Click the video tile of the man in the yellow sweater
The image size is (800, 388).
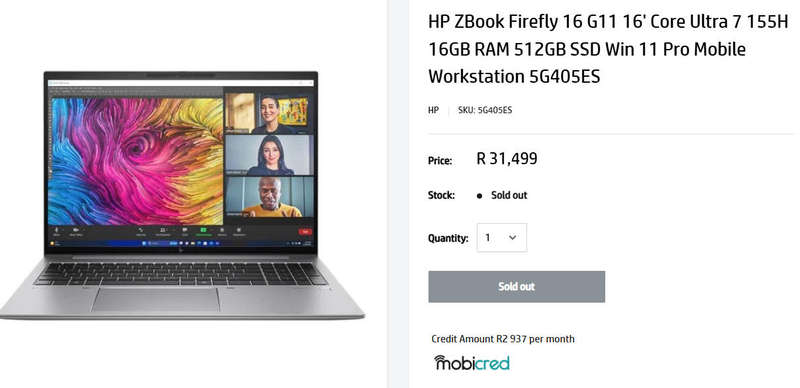click(x=269, y=197)
